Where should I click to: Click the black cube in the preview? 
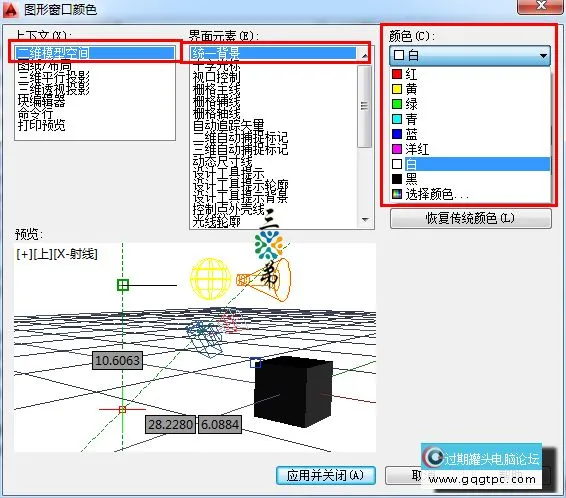pos(293,391)
